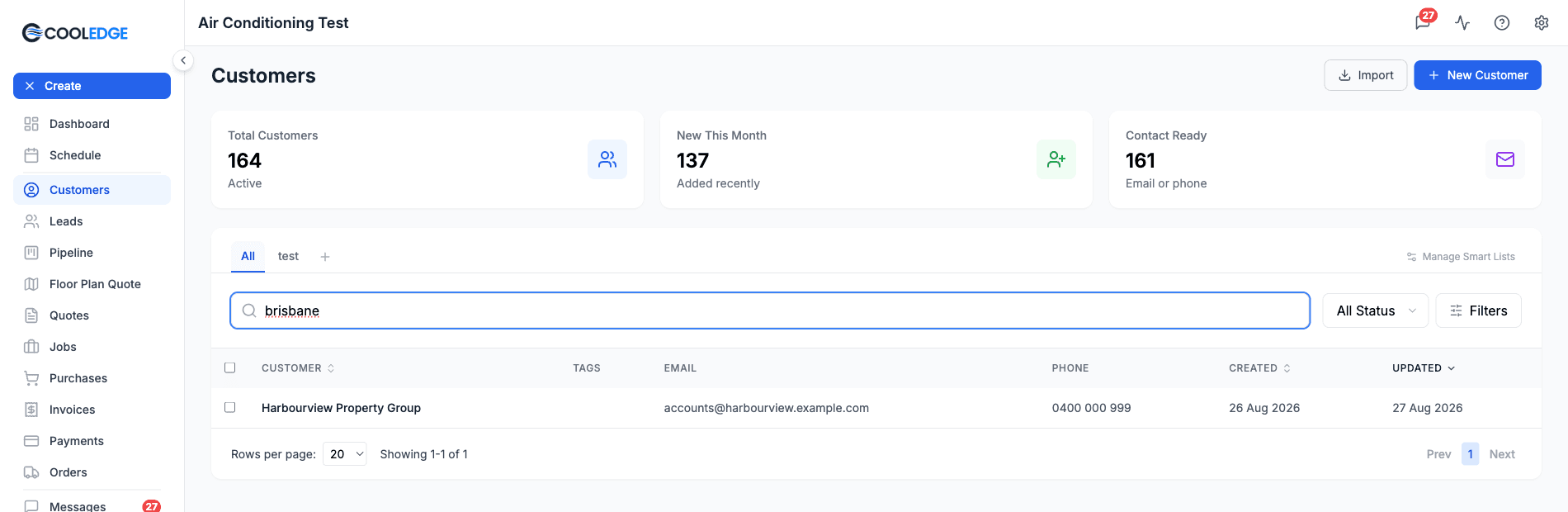Toggle the select-all customers checkbox
This screenshot has width=1568, height=512.
point(230,367)
